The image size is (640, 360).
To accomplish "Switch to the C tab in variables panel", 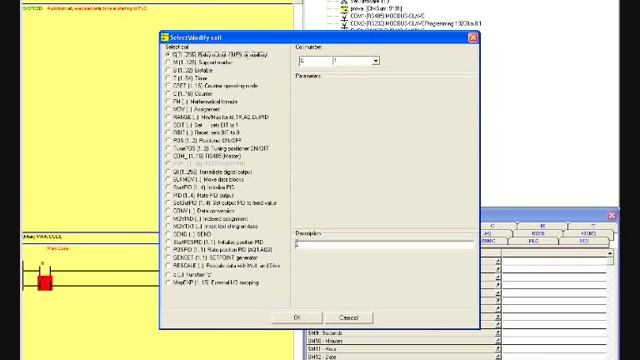I will (492, 226).
